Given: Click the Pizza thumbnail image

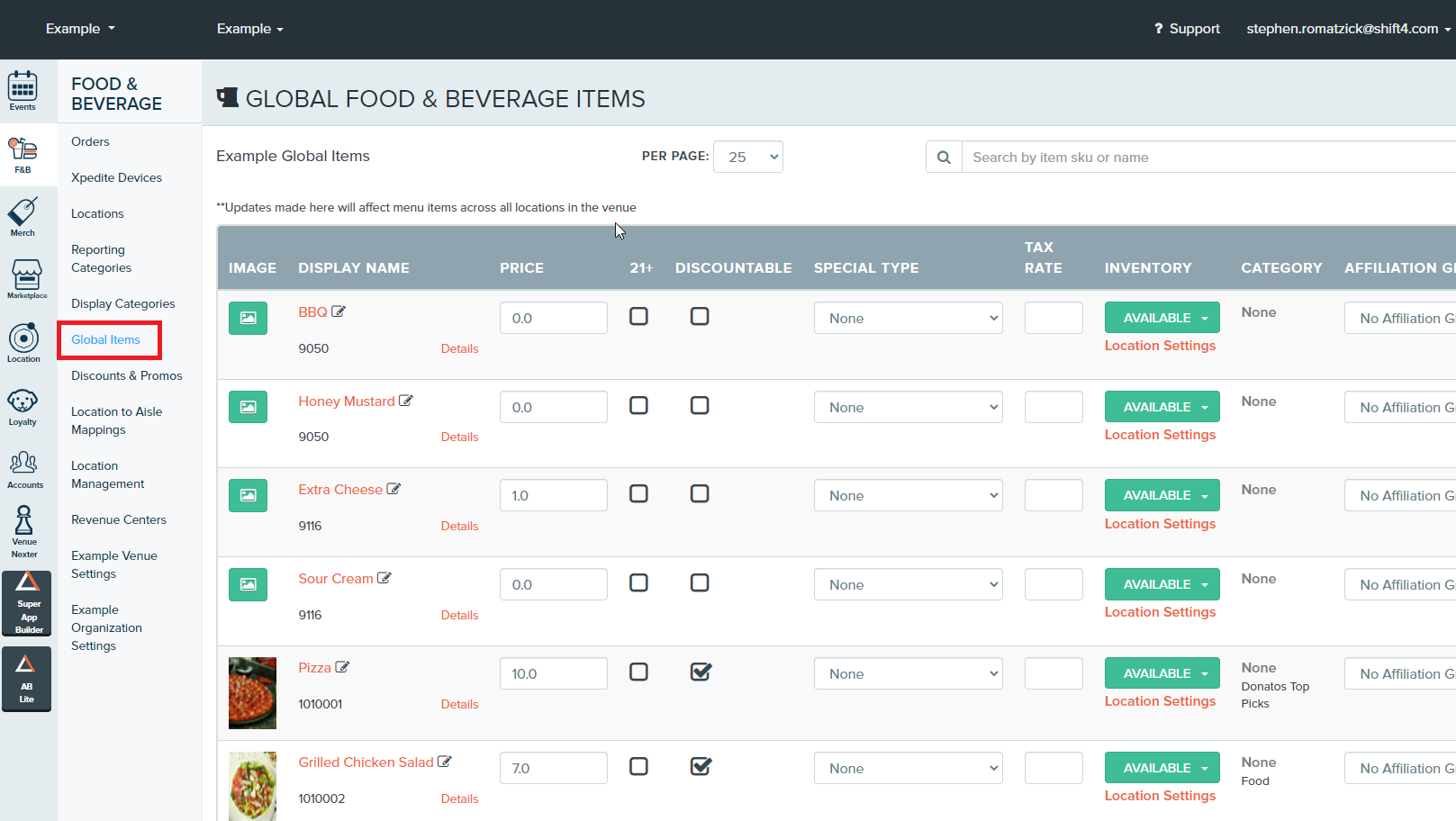Looking at the screenshot, I should point(252,693).
